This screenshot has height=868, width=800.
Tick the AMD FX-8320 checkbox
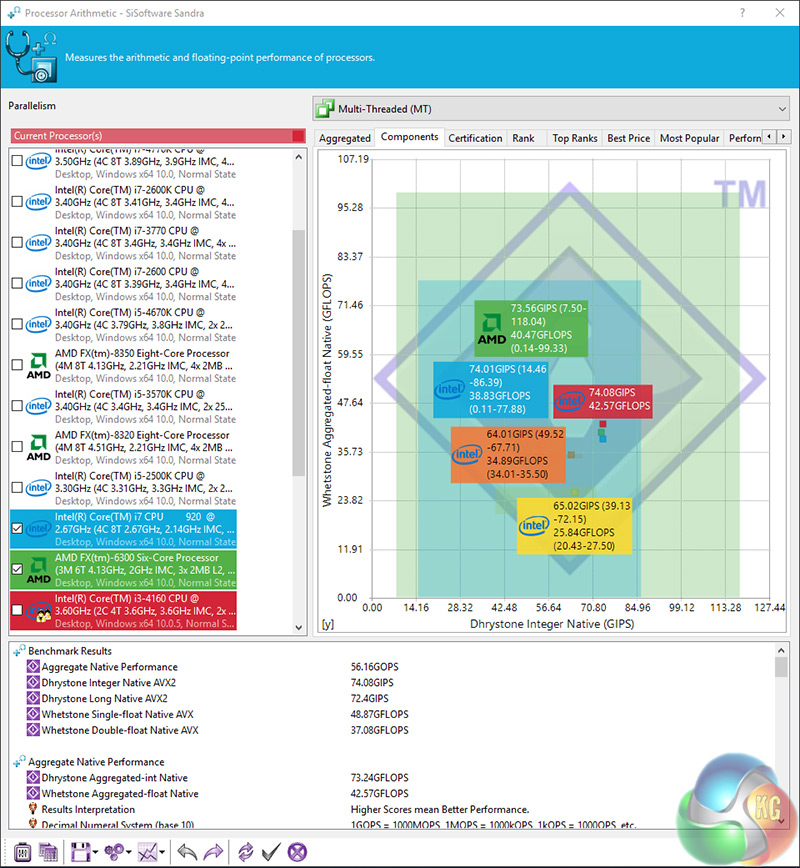click(17, 447)
